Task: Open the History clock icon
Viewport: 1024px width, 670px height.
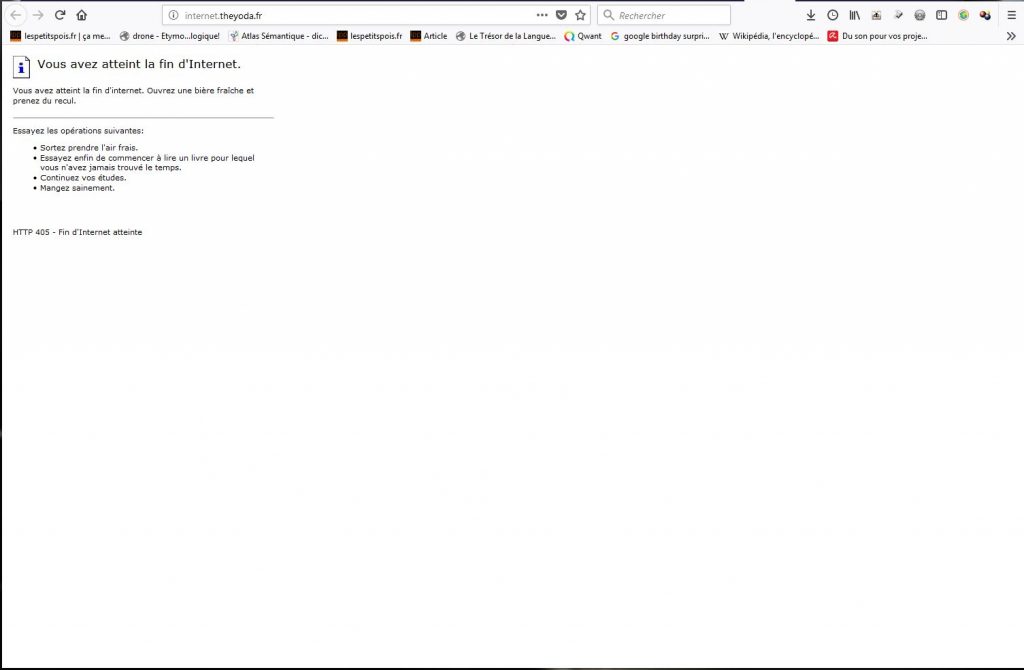Action: click(833, 15)
